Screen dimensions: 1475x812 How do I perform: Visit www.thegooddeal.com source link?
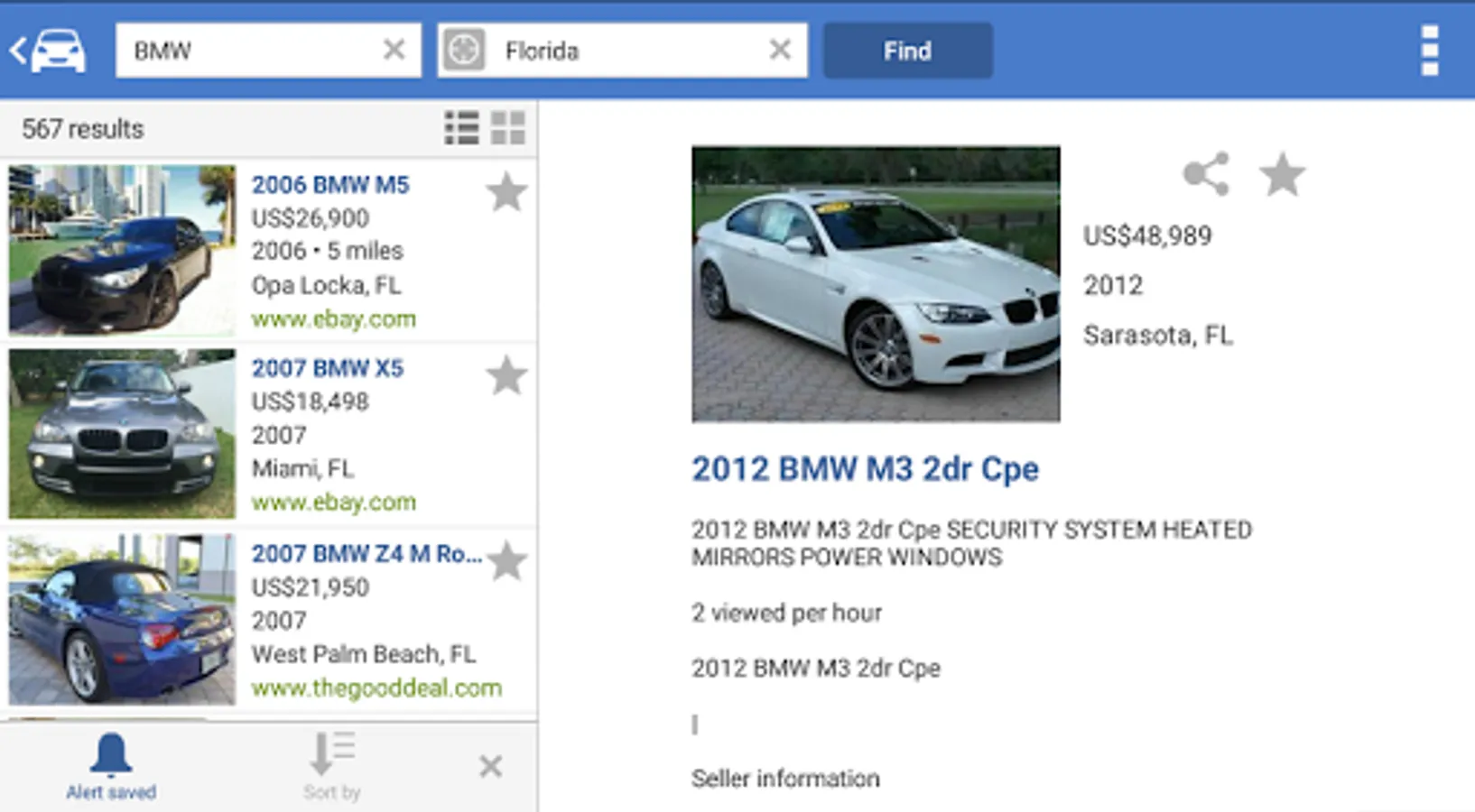tap(376, 688)
